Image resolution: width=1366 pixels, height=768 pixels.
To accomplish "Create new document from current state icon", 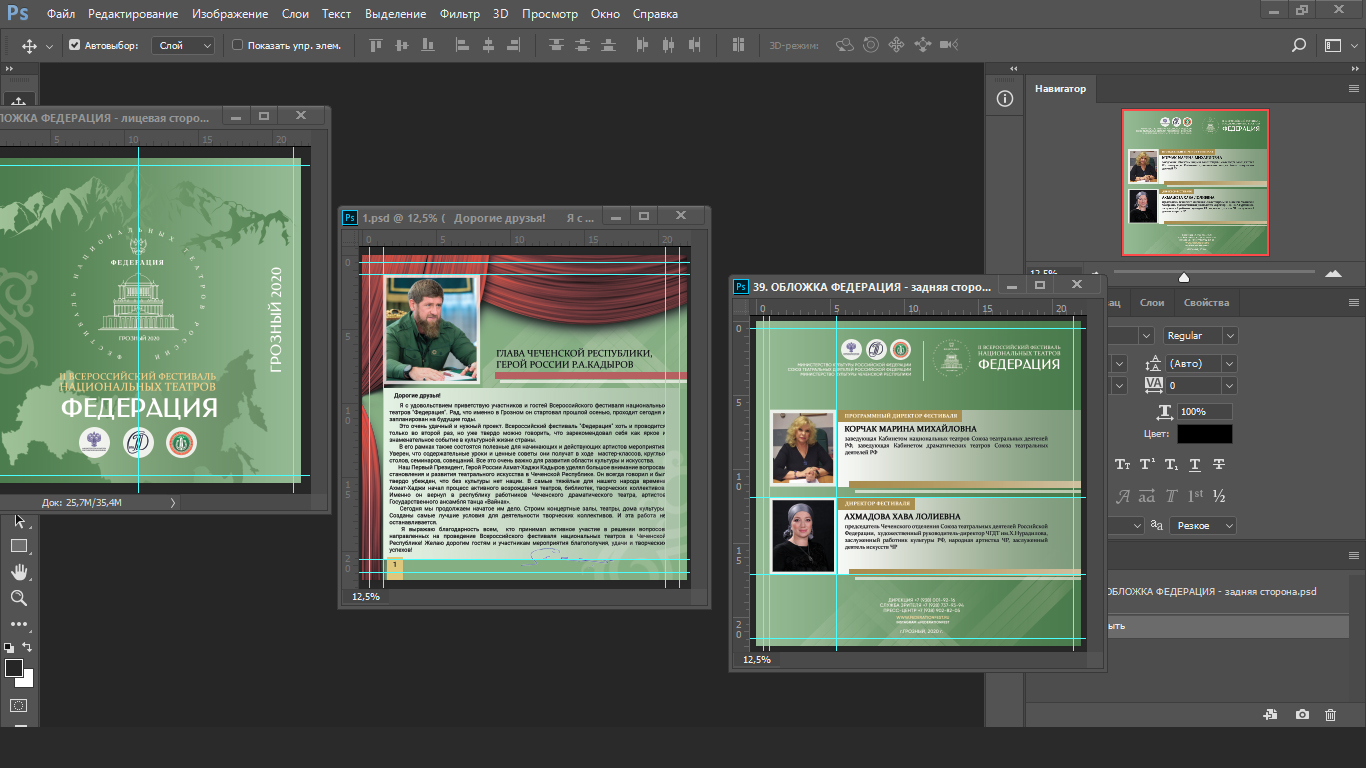I will [1270, 715].
